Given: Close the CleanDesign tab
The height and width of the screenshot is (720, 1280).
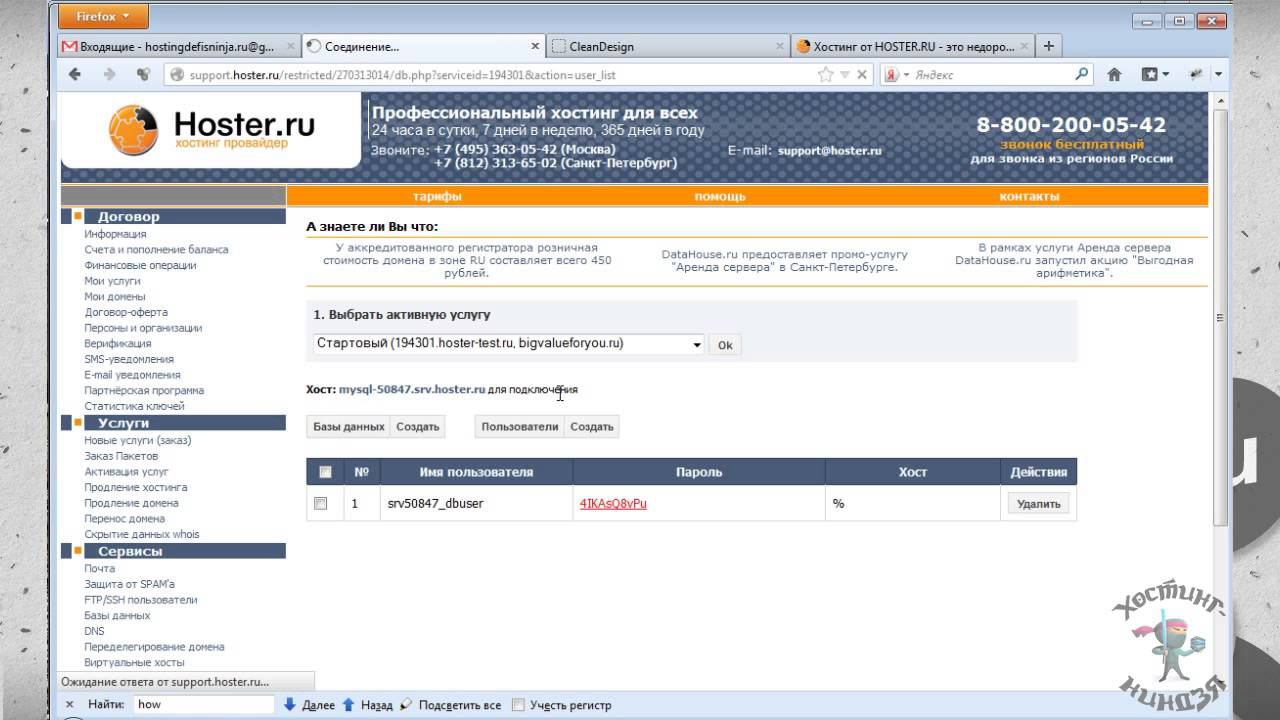Looking at the screenshot, I should point(780,46).
